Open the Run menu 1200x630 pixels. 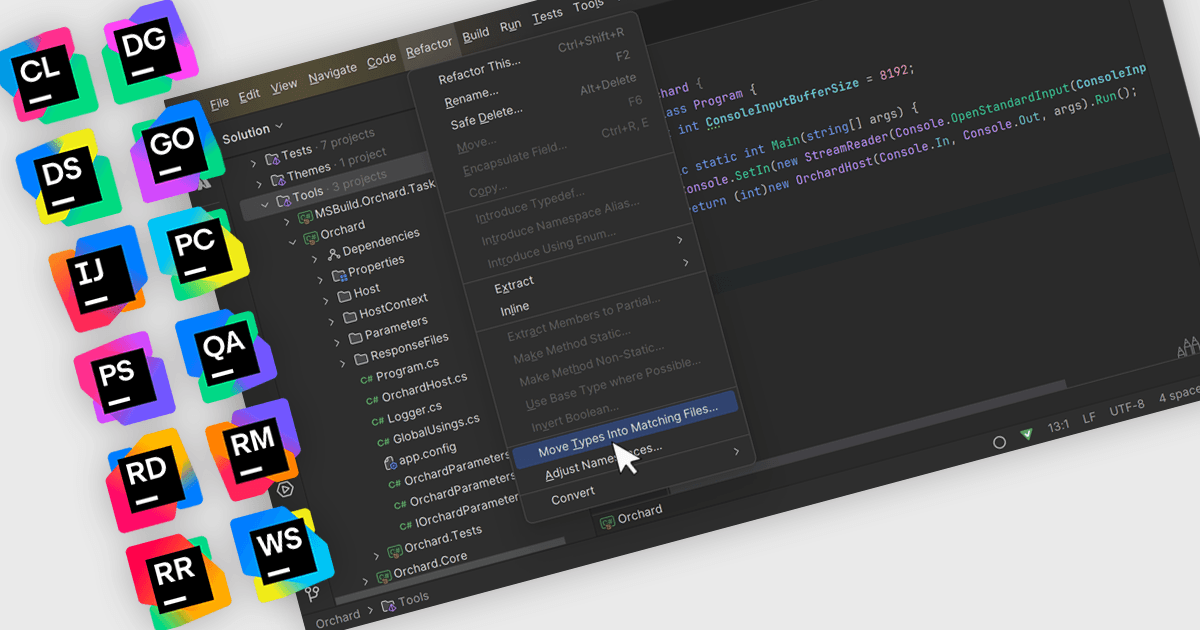click(510, 25)
